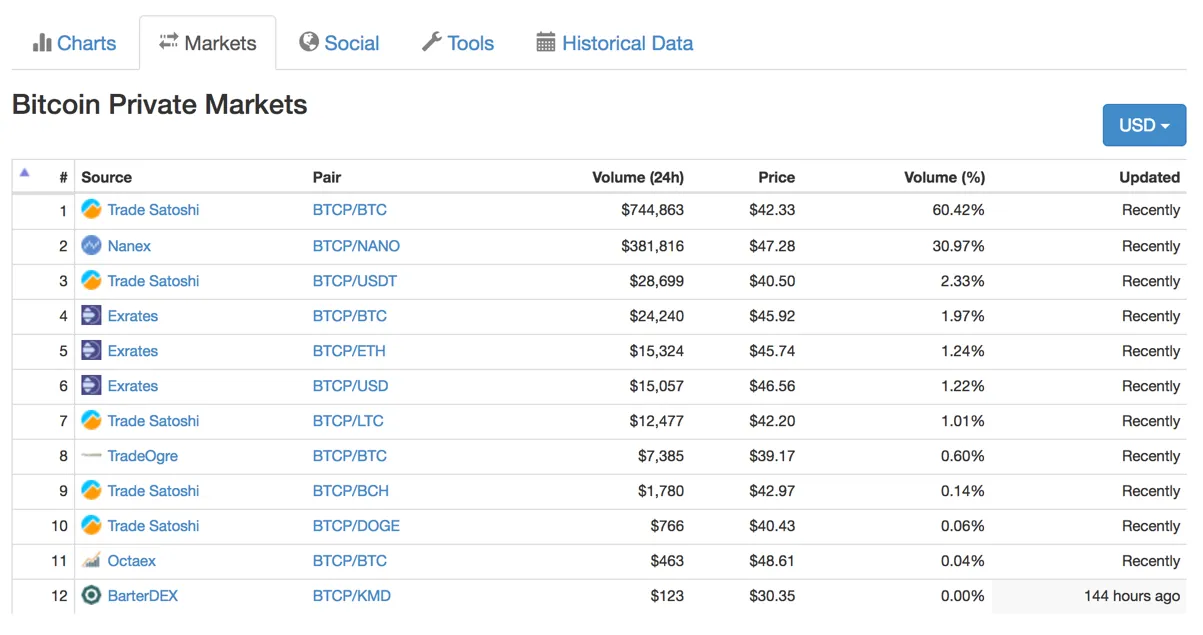The image size is (1203, 635).
Task: Click the $744,863 volume value
Action: 653,210
